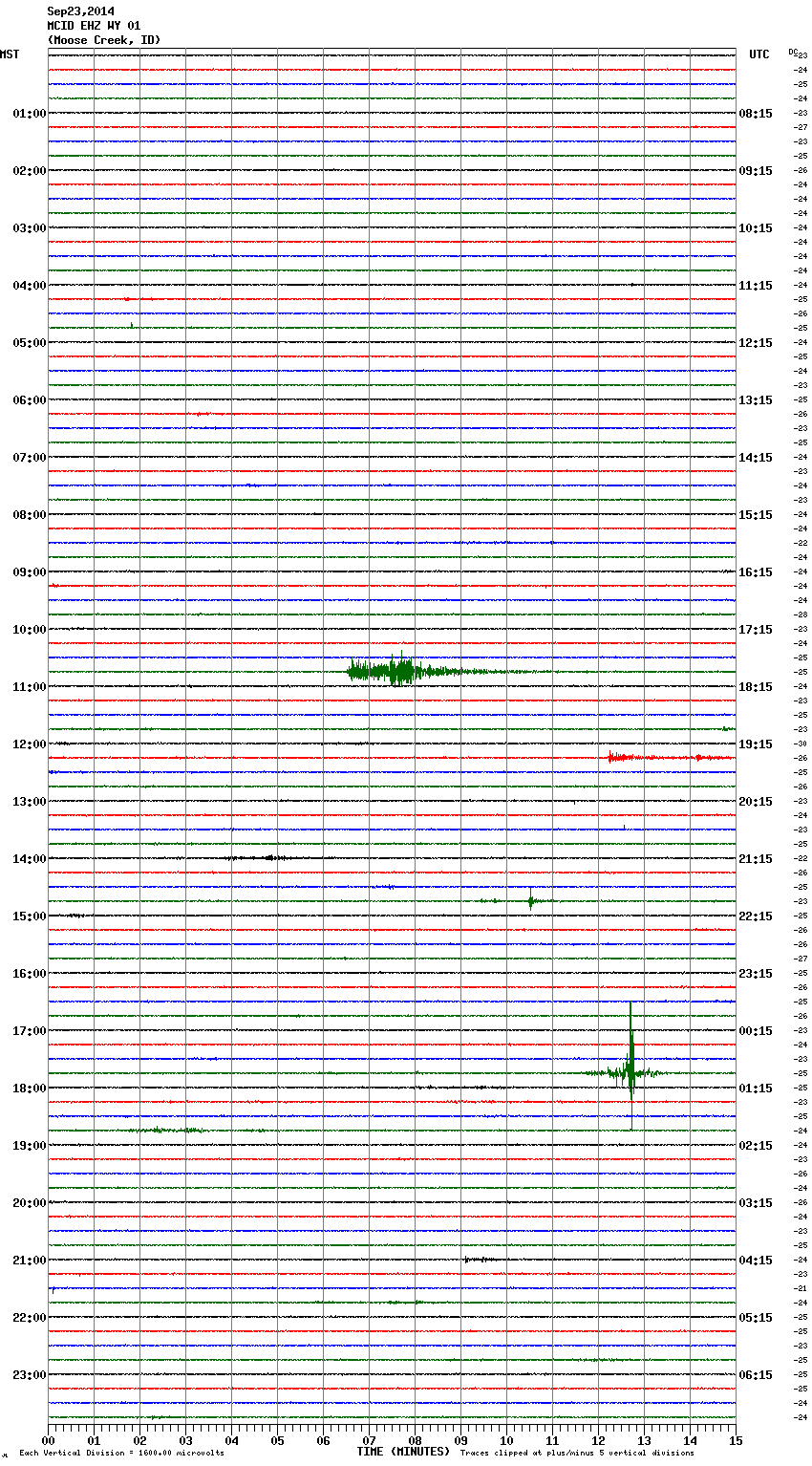Click the 15:15 UTC time label

[x=756, y=515]
